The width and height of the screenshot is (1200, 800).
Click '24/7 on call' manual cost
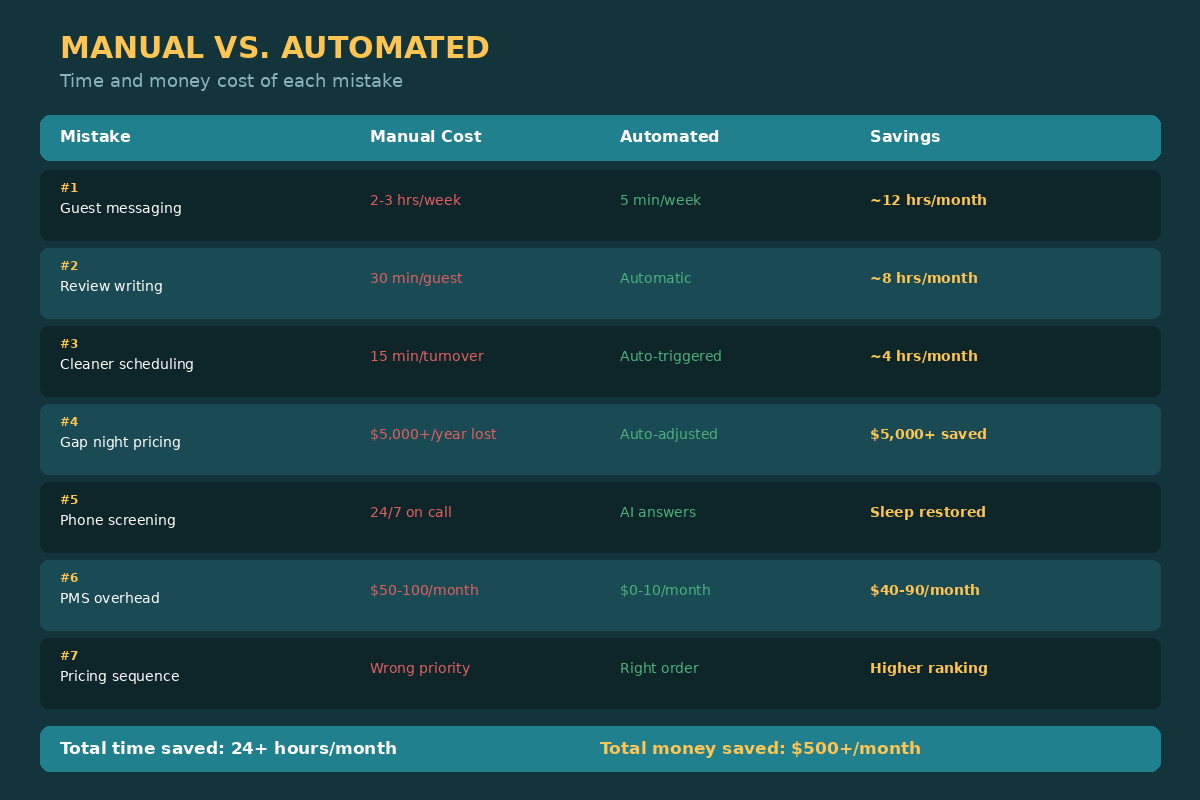pos(411,512)
